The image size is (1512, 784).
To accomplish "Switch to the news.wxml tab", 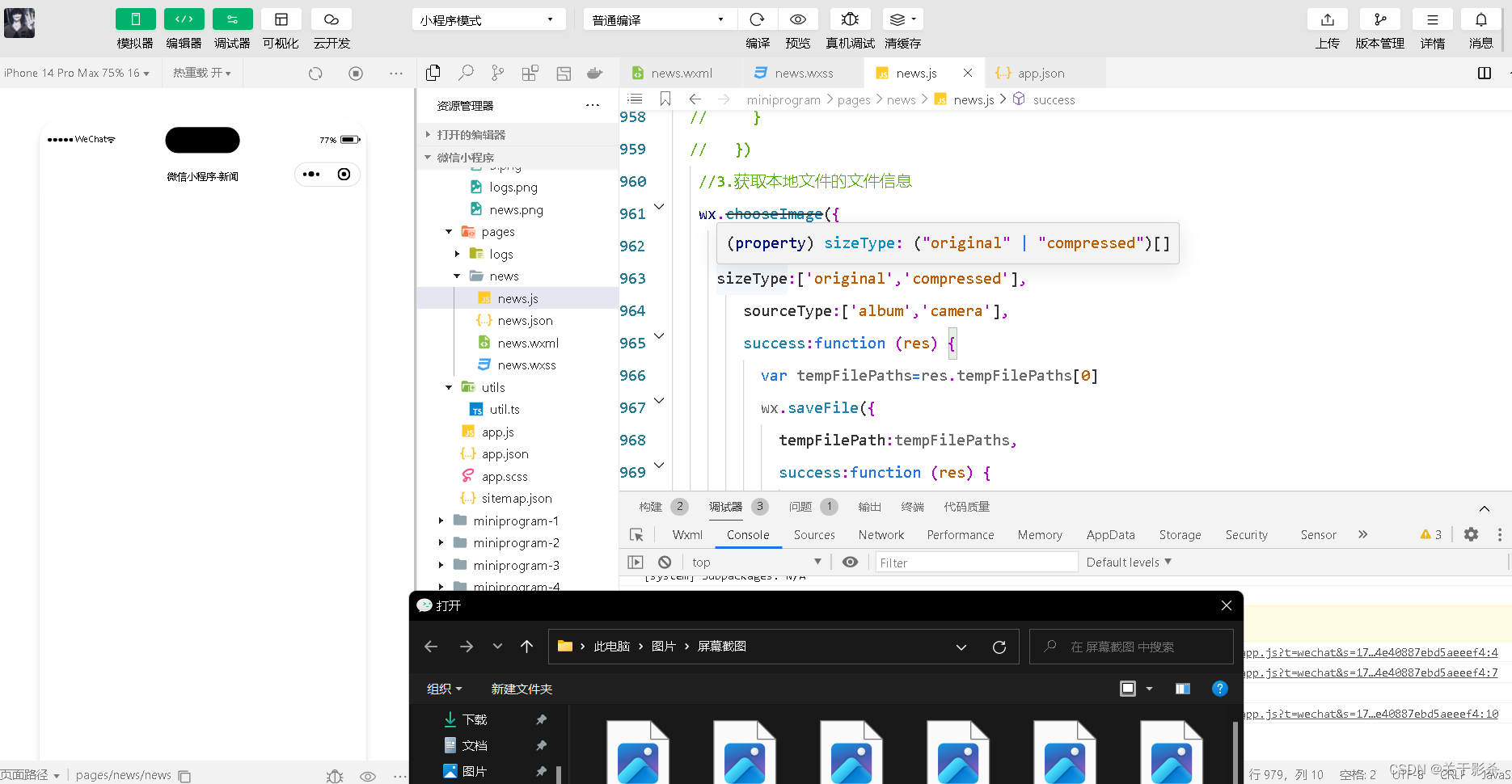I will [x=681, y=73].
